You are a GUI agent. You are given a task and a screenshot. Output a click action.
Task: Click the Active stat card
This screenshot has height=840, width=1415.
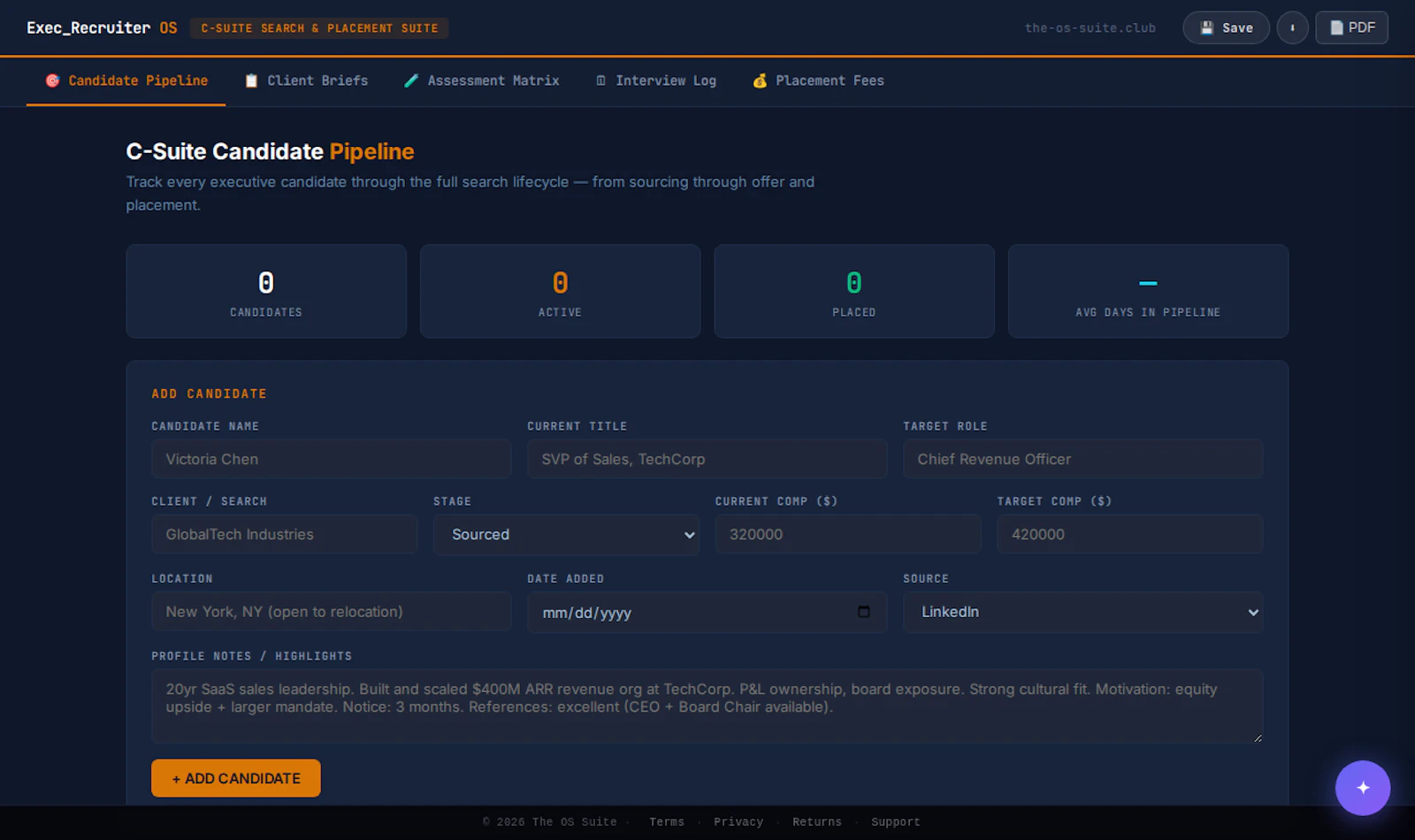[560, 291]
